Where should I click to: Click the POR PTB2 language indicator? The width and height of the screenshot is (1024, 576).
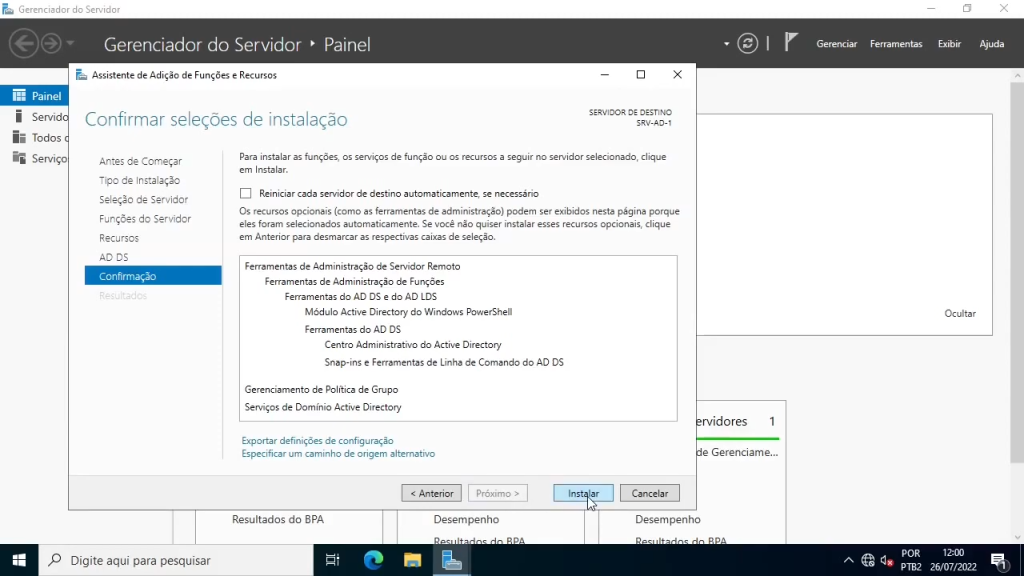pos(910,560)
